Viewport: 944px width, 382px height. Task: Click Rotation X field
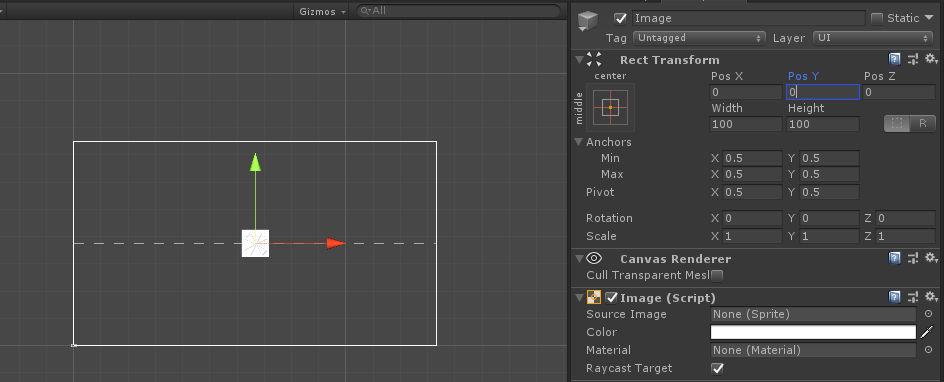click(752, 218)
